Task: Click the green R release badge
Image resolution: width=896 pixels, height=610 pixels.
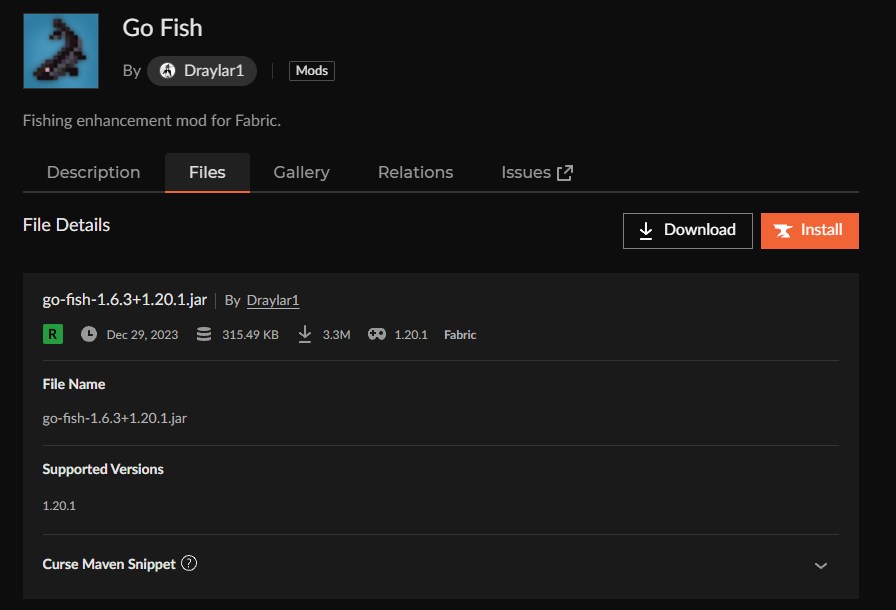Action: click(x=53, y=334)
